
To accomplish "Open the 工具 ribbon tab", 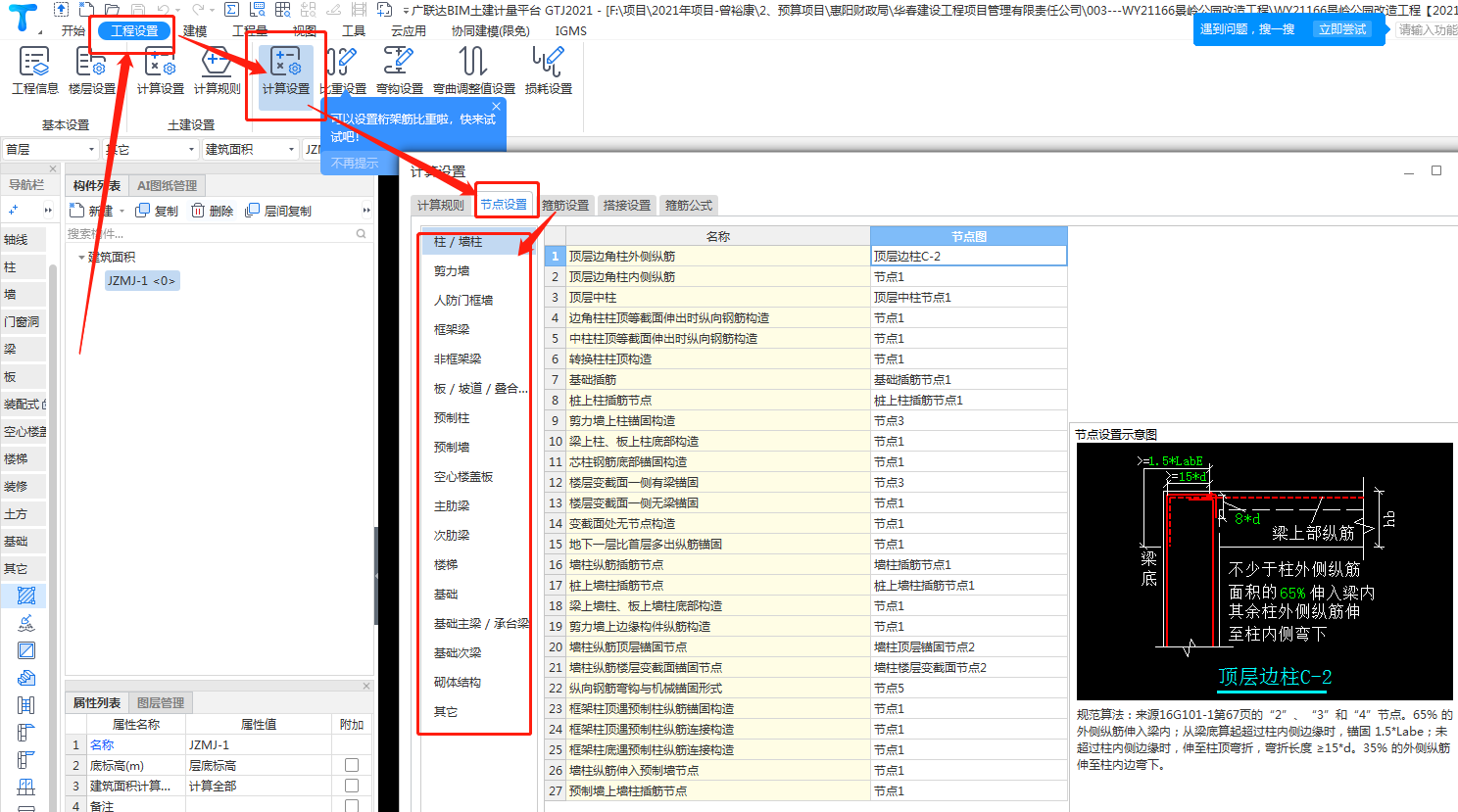I will tap(354, 31).
